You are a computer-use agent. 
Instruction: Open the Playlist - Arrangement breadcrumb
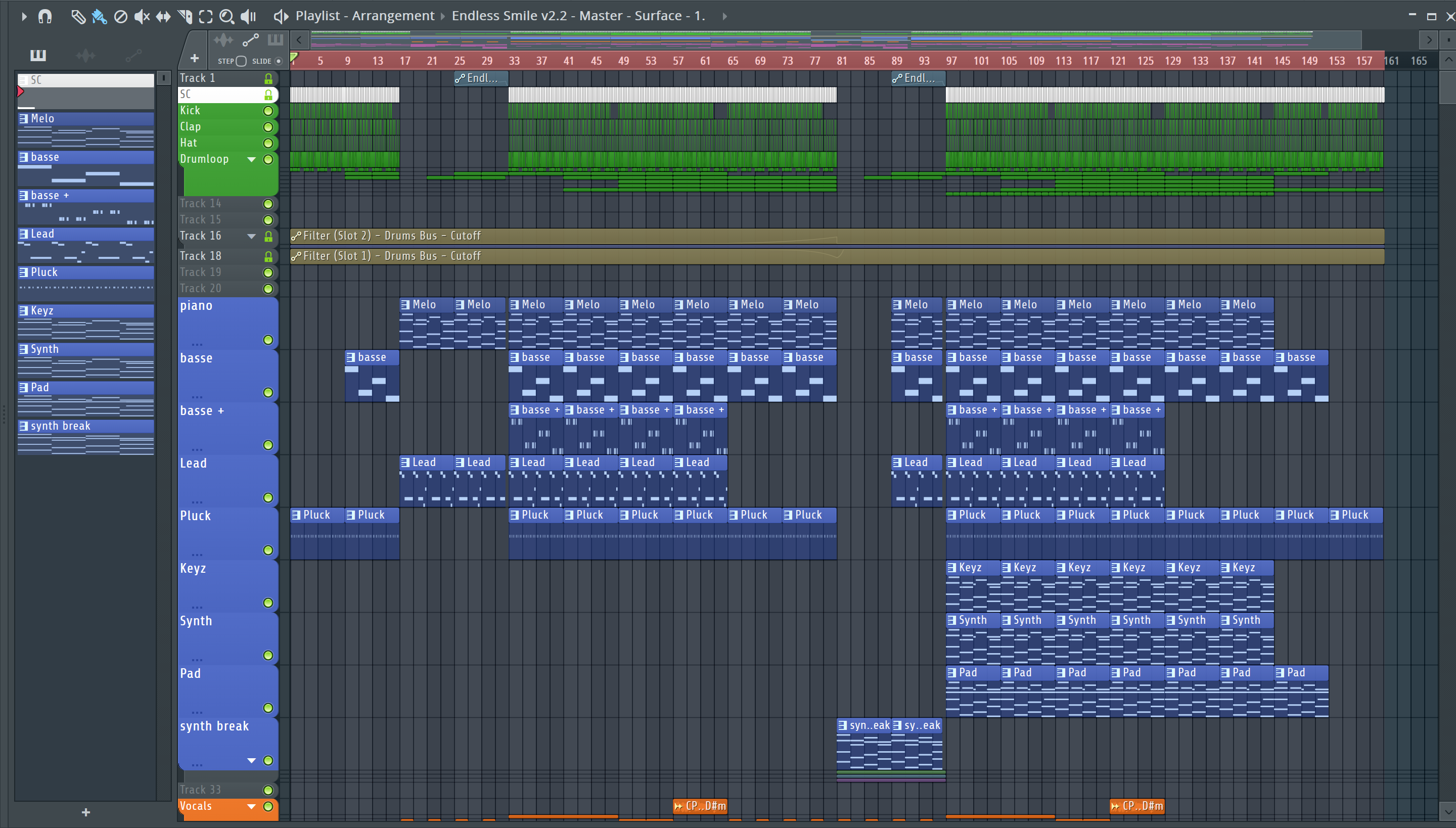pos(365,16)
